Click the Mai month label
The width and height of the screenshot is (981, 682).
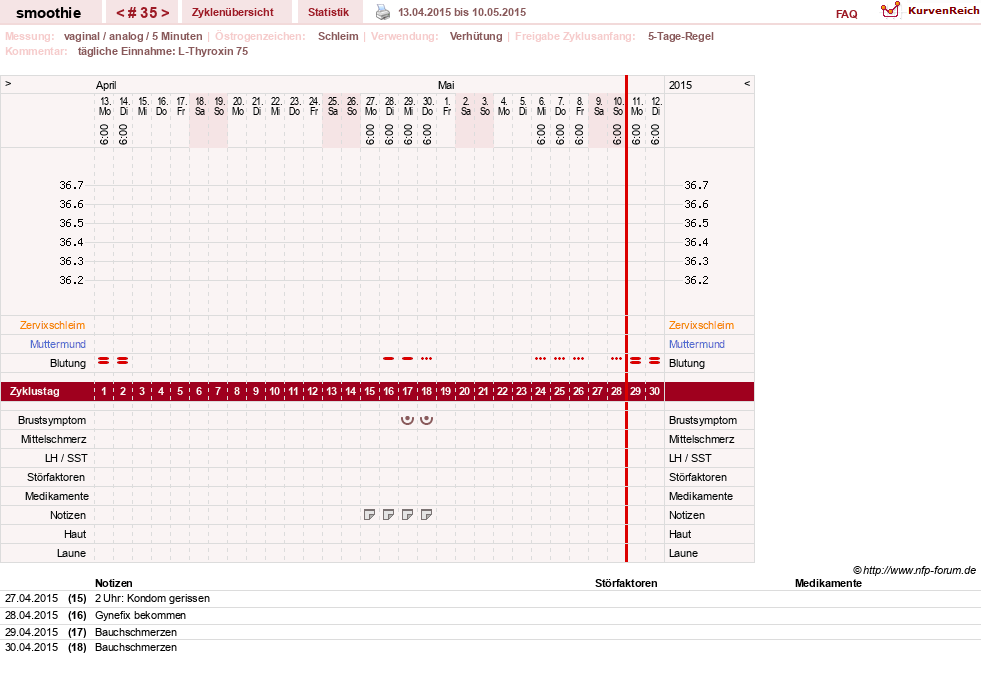pos(446,85)
